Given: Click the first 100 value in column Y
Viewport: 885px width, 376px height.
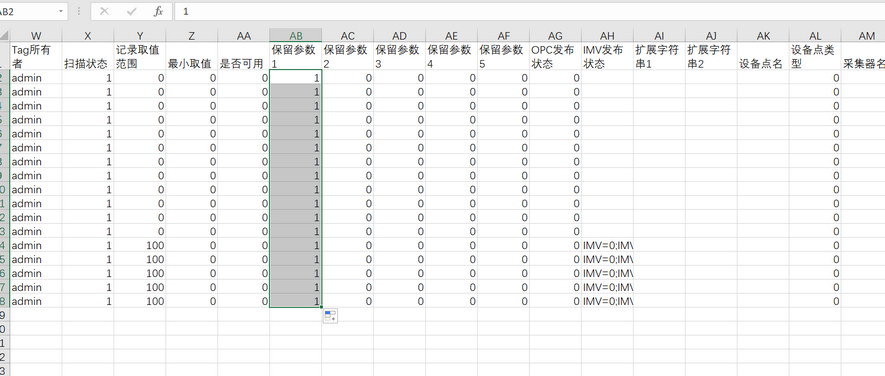Looking at the screenshot, I should pyautogui.click(x=139, y=246).
